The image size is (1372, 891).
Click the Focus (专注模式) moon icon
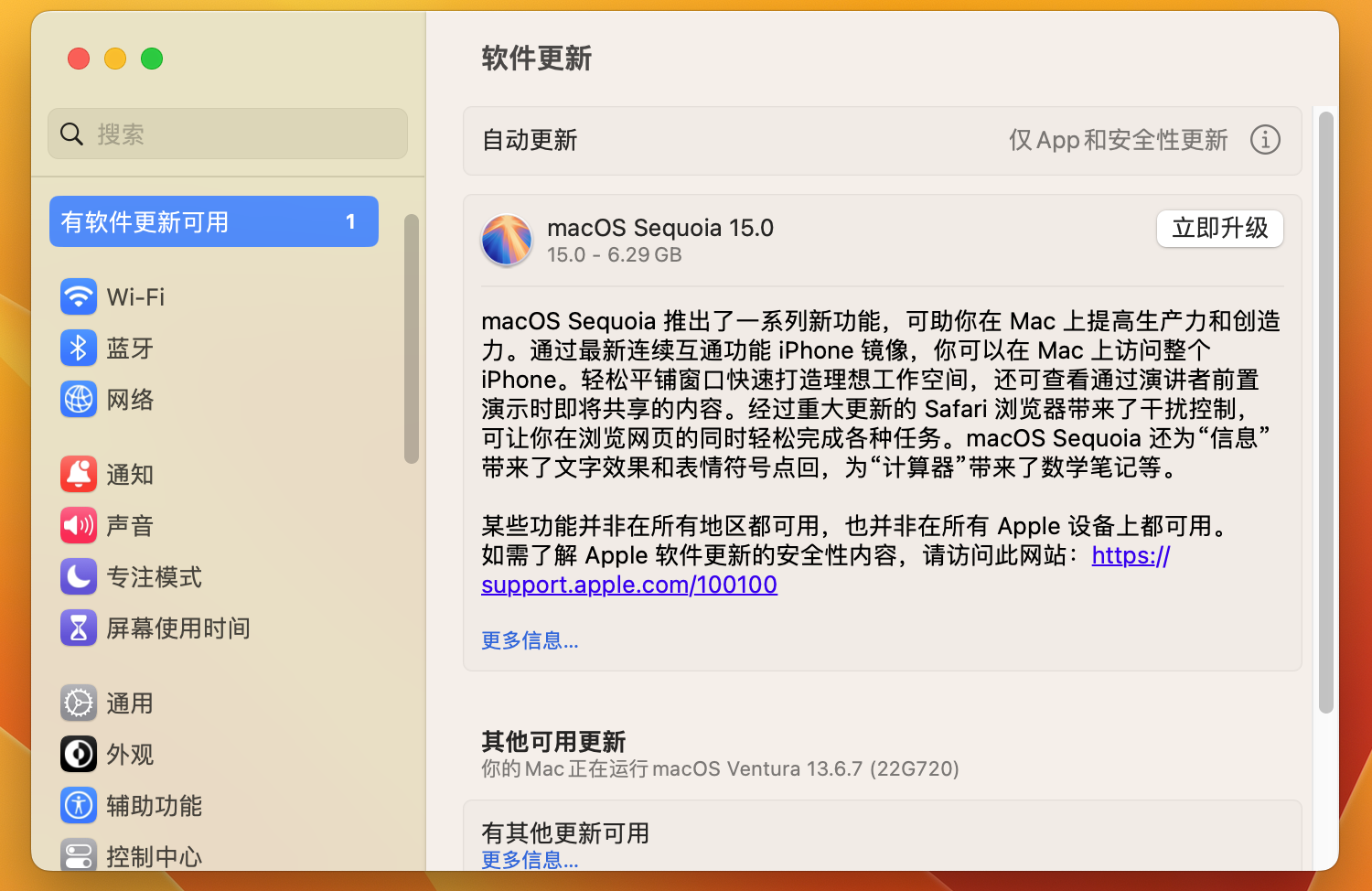coord(79,576)
